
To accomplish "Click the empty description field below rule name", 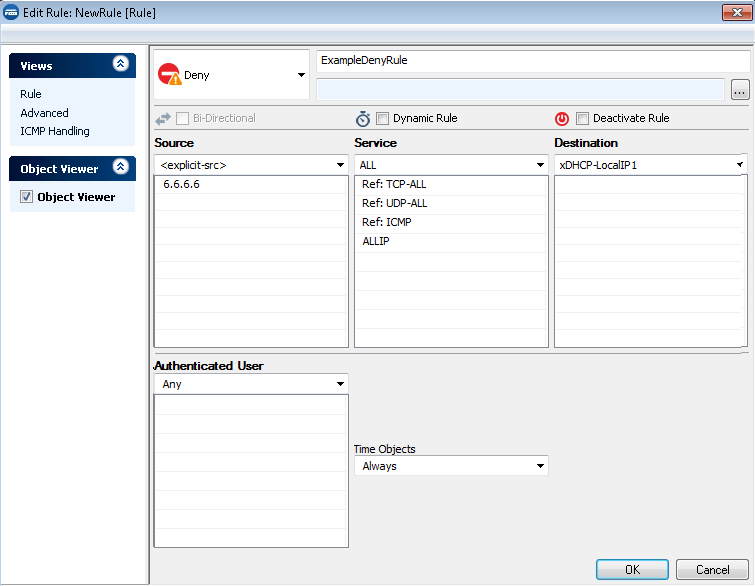I will [x=521, y=90].
